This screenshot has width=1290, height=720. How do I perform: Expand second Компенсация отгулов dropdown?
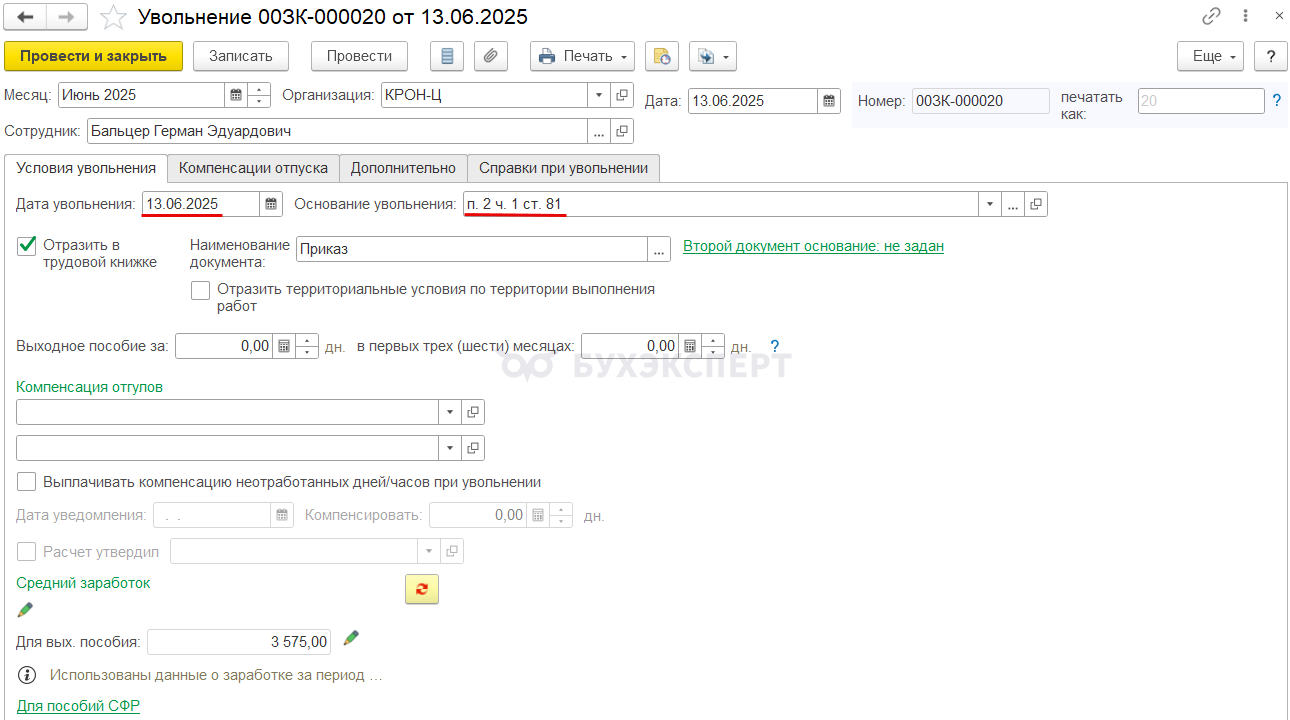click(450, 448)
